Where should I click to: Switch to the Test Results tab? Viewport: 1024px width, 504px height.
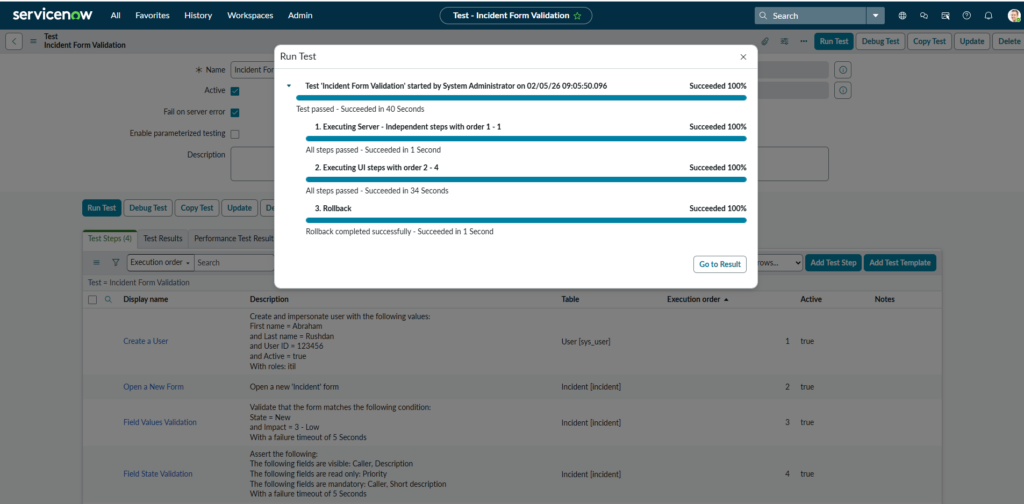point(163,239)
